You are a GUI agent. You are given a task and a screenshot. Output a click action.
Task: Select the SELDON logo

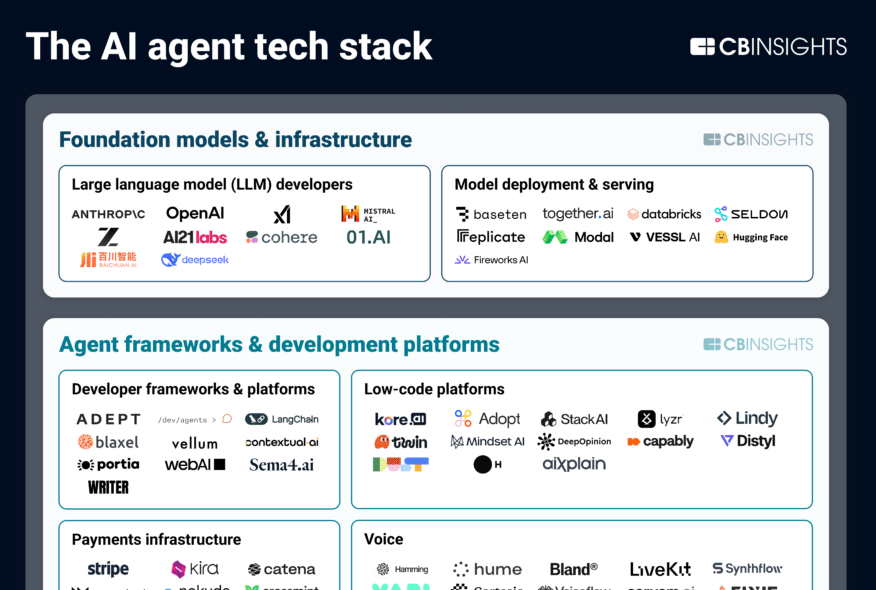(x=751, y=213)
